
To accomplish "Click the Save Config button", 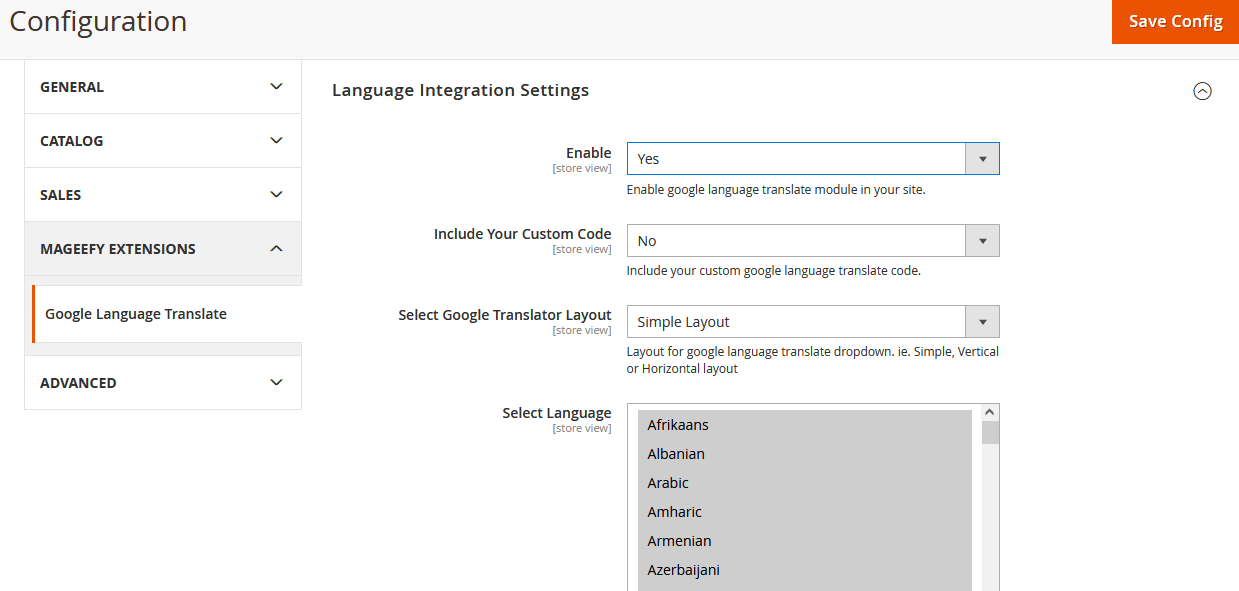I will [1175, 21].
